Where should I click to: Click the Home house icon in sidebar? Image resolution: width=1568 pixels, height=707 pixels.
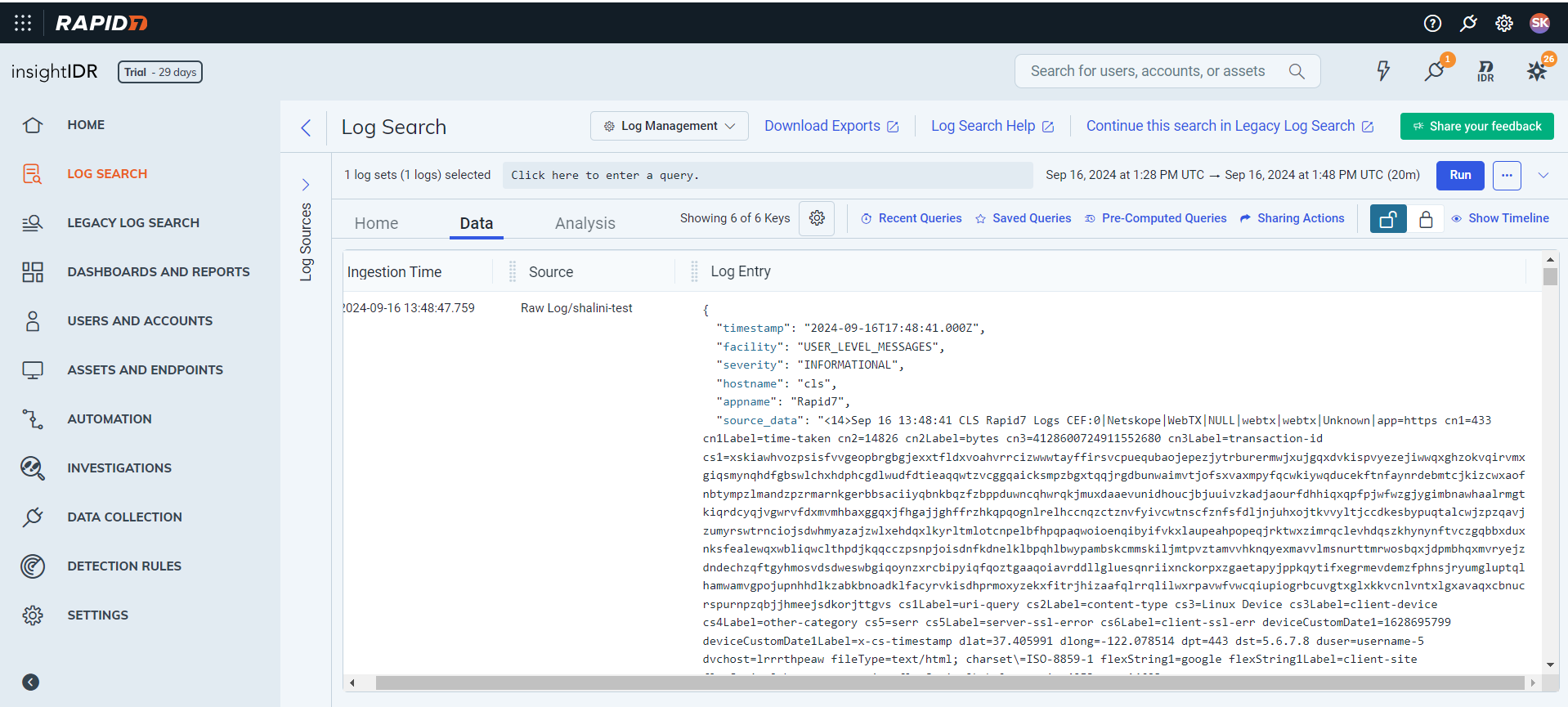click(33, 125)
